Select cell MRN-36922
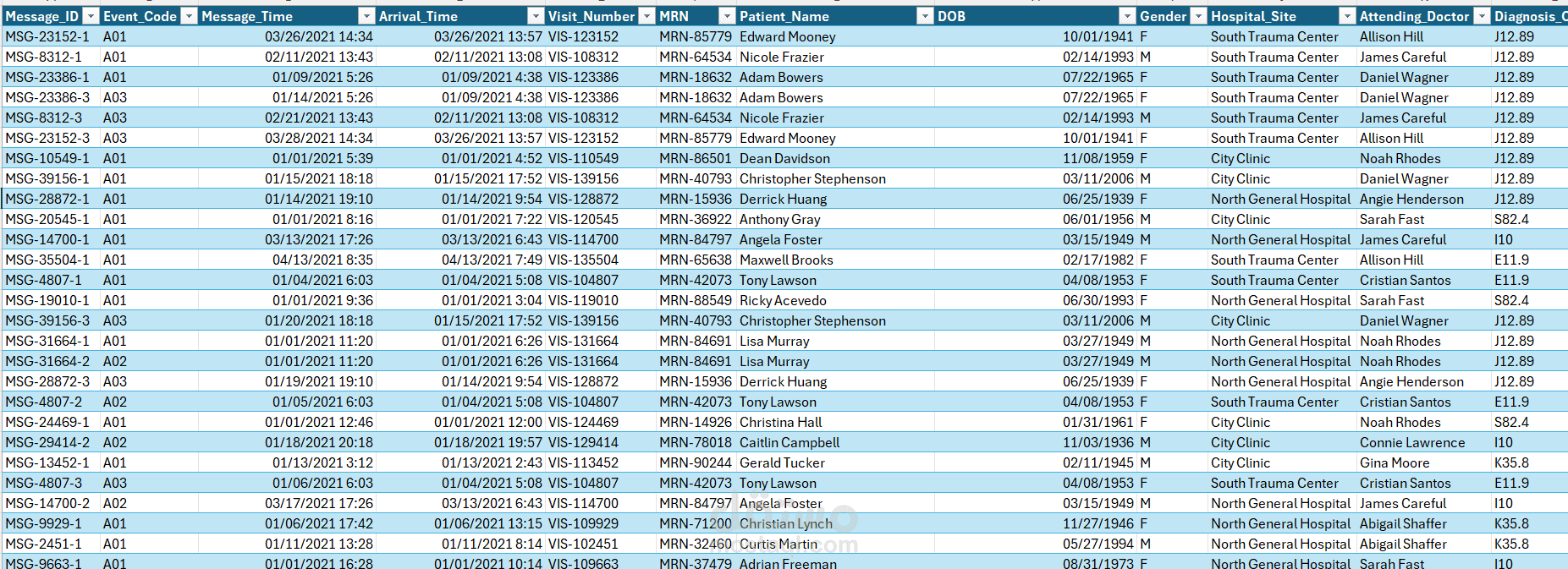The width and height of the screenshot is (1568, 569). point(696,219)
